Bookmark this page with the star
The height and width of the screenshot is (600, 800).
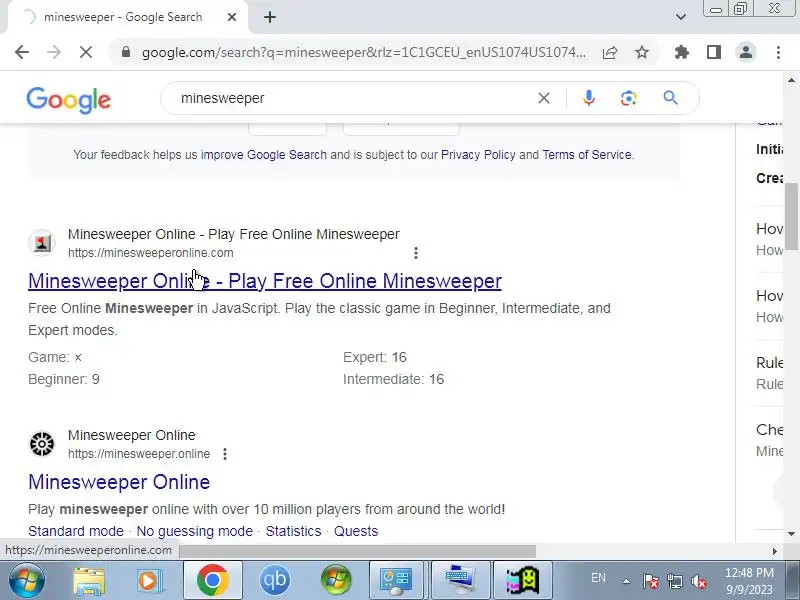click(642, 52)
